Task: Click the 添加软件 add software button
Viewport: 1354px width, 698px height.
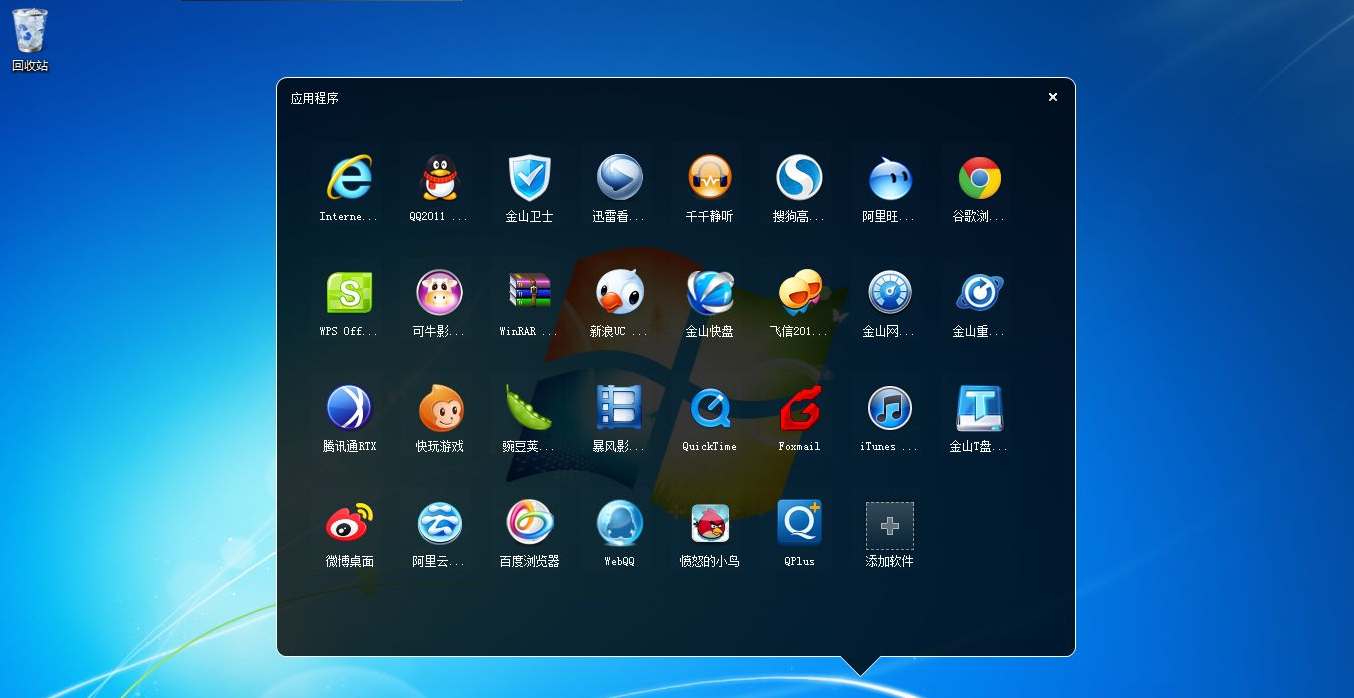Action: (889, 526)
